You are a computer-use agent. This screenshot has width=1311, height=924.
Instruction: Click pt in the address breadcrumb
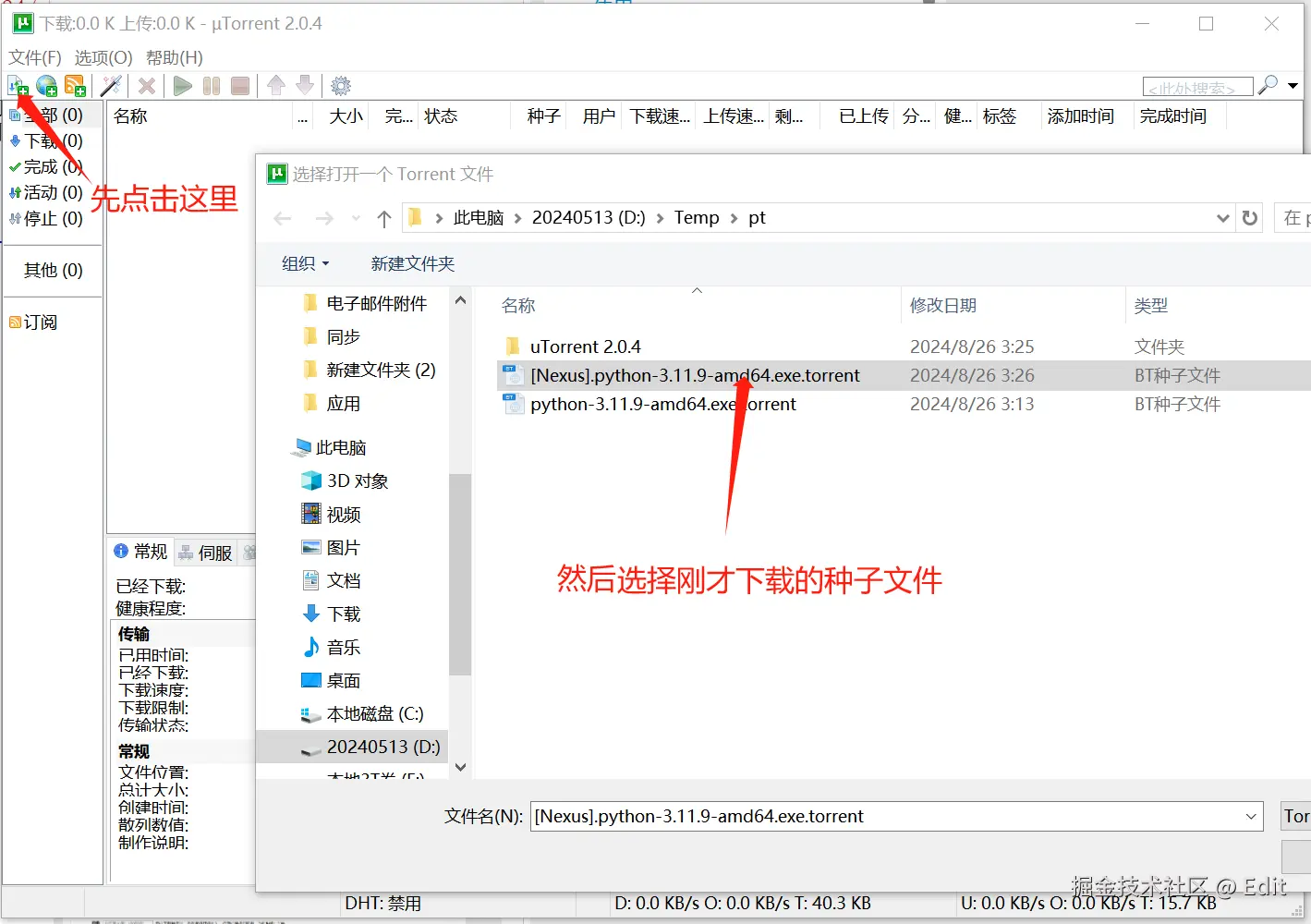pos(757,218)
